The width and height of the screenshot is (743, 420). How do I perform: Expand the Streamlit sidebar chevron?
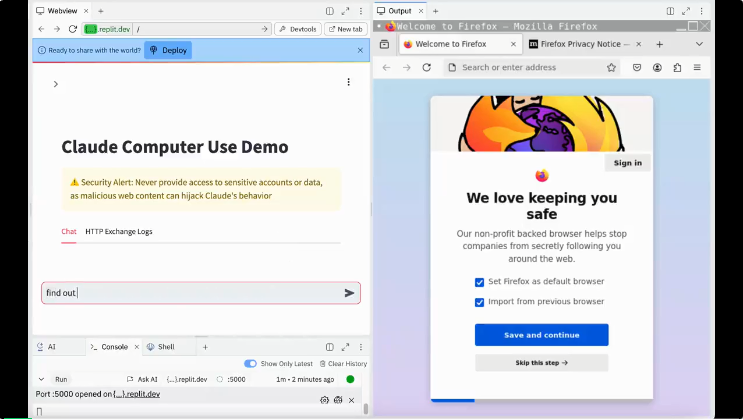(56, 84)
